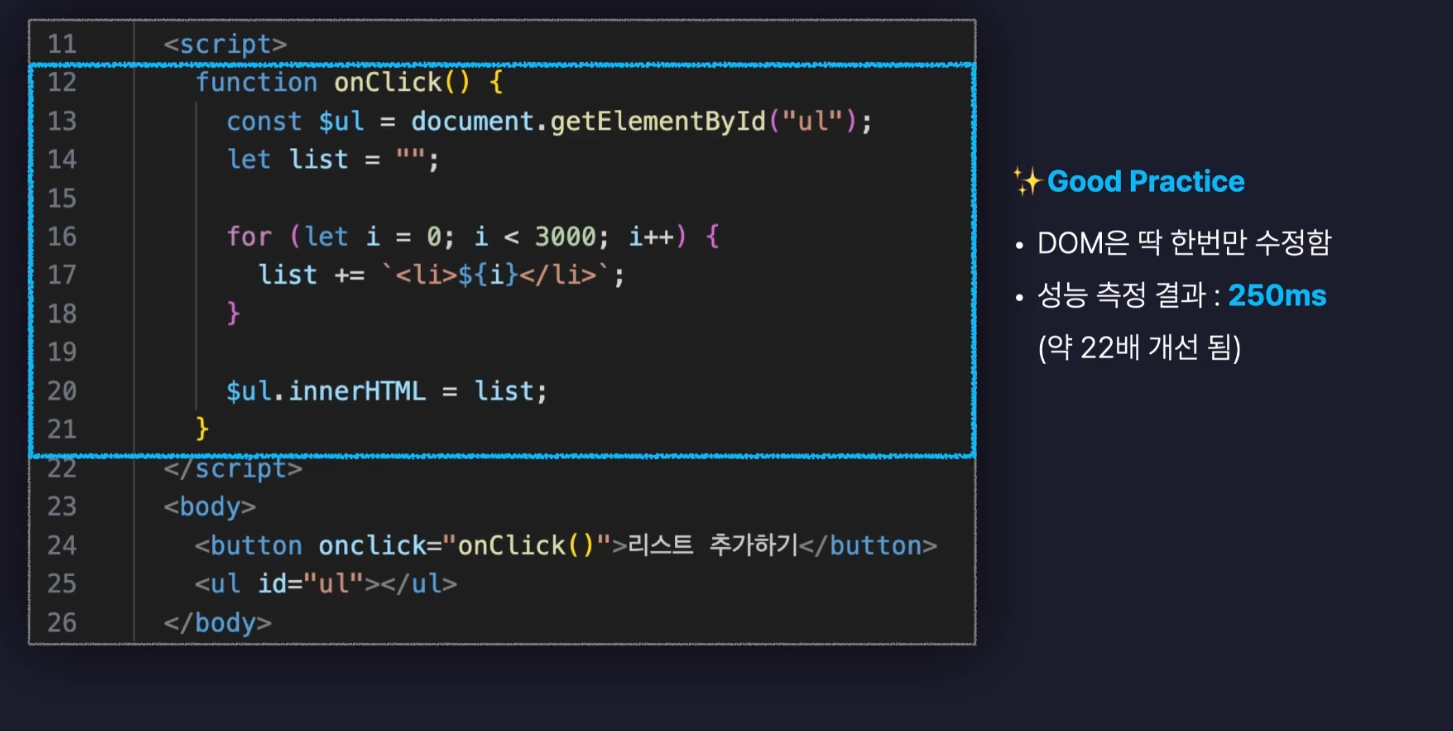Click line number 14 in the gutter
This screenshot has height=731, width=1453.
pos(61,159)
